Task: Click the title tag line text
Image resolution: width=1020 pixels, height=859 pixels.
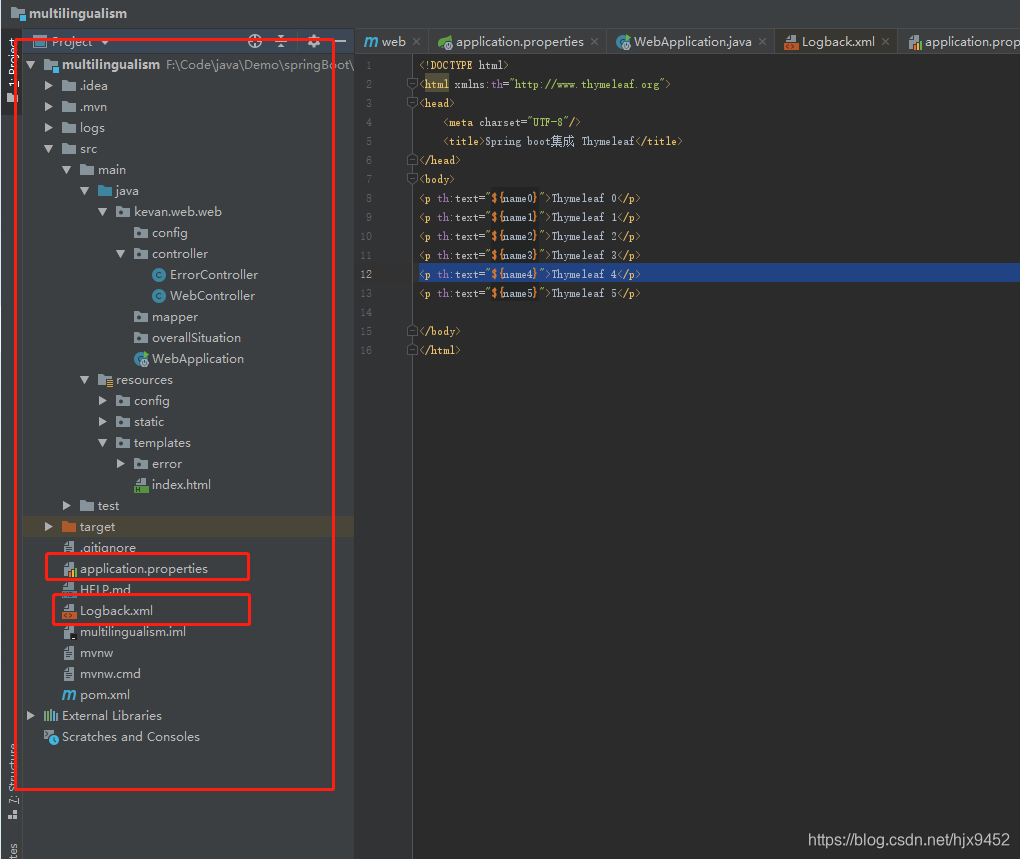Action: coord(563,141)
